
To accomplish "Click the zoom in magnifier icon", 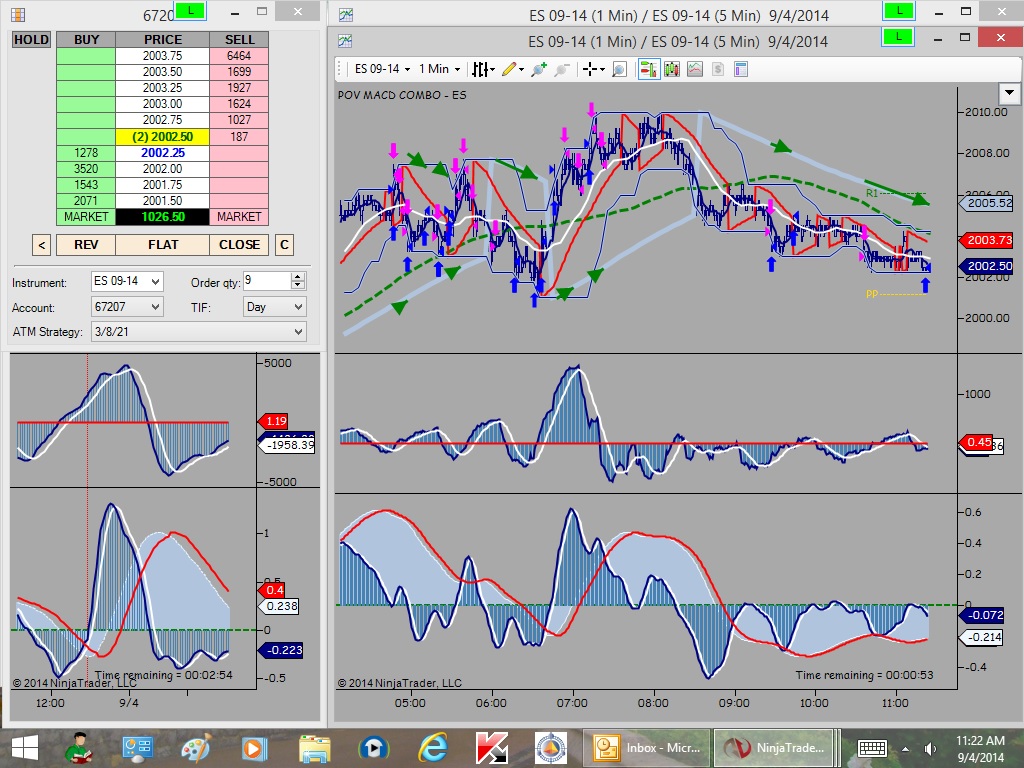I will [538, 69].
